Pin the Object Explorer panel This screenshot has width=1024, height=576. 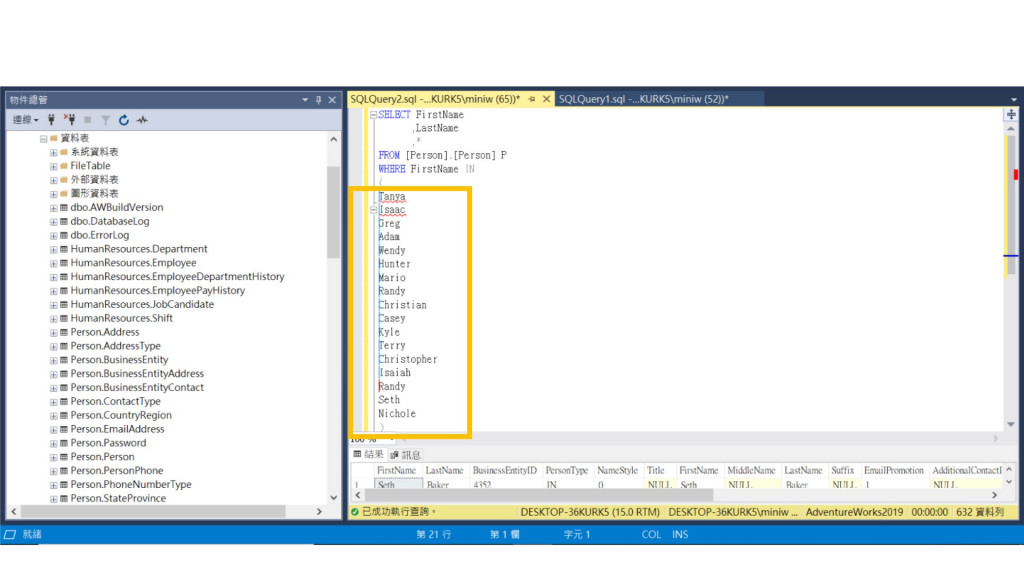click(318, 100)
